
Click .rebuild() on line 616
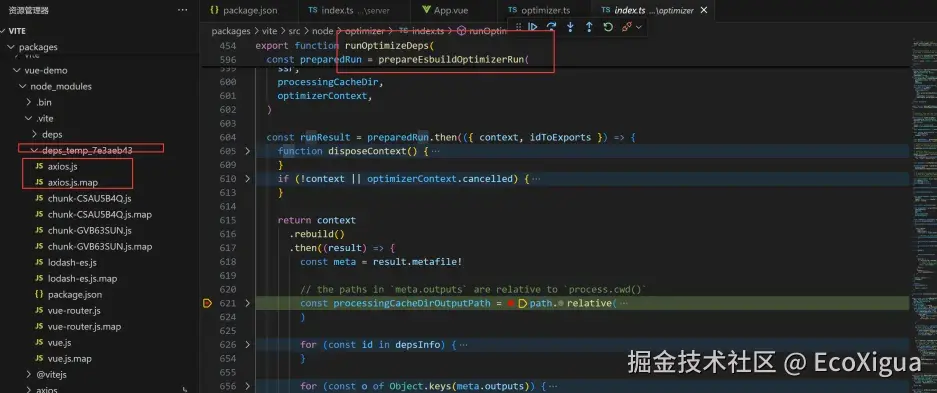click(x=317, y=234)
